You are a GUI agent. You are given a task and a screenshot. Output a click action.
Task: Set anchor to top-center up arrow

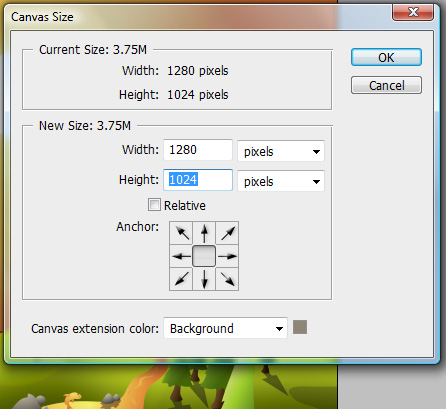(204, 233)
